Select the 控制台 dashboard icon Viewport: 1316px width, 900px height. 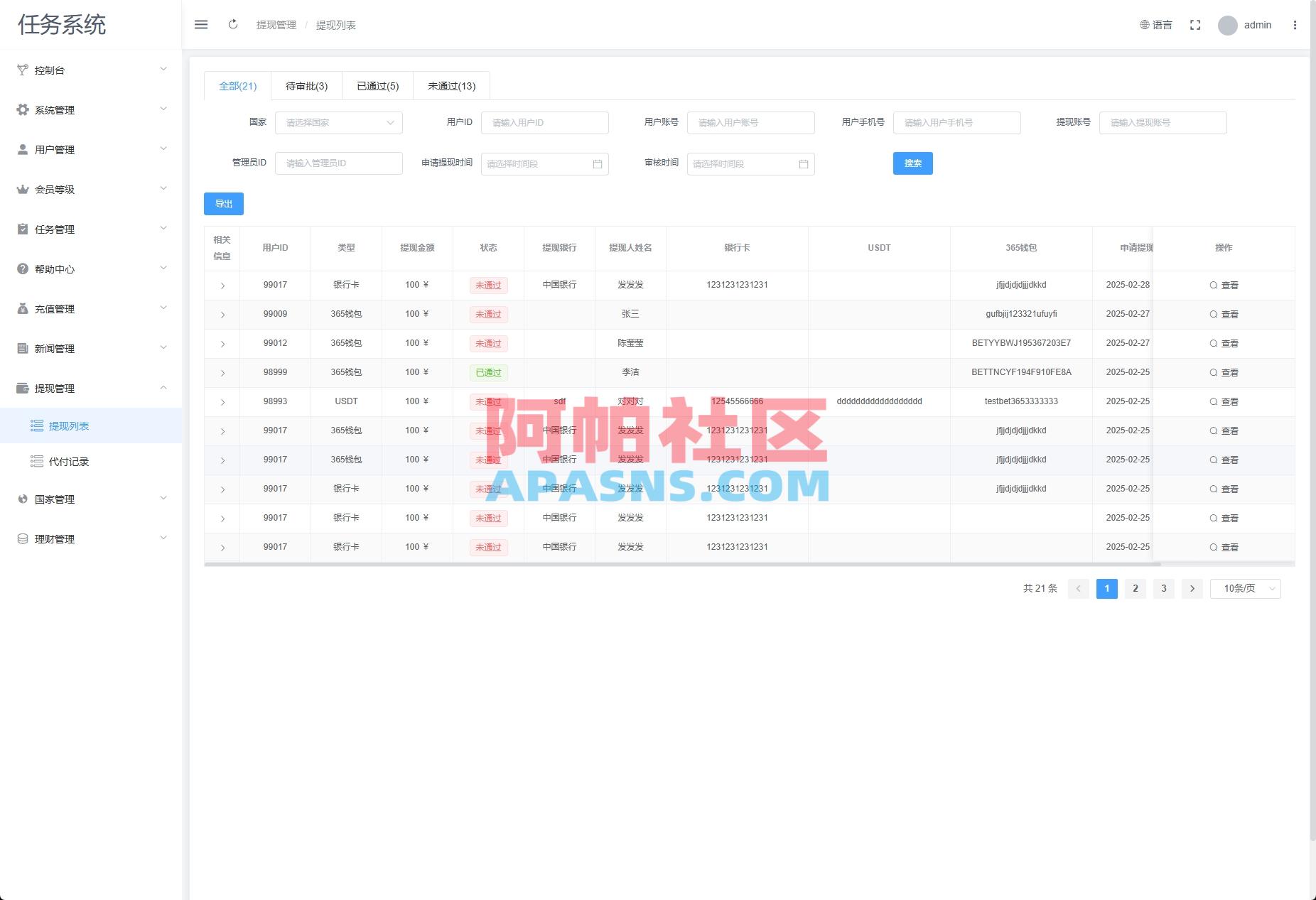tap(21, 70)
